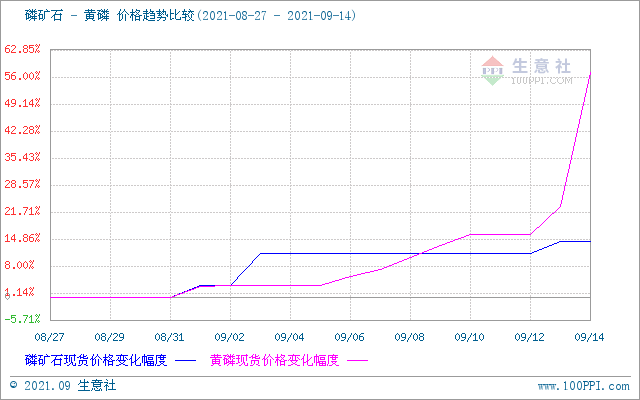Click the blue legend line sample
Image resolution: width=640 pixels, height=400 pixels.
(185, 361)
